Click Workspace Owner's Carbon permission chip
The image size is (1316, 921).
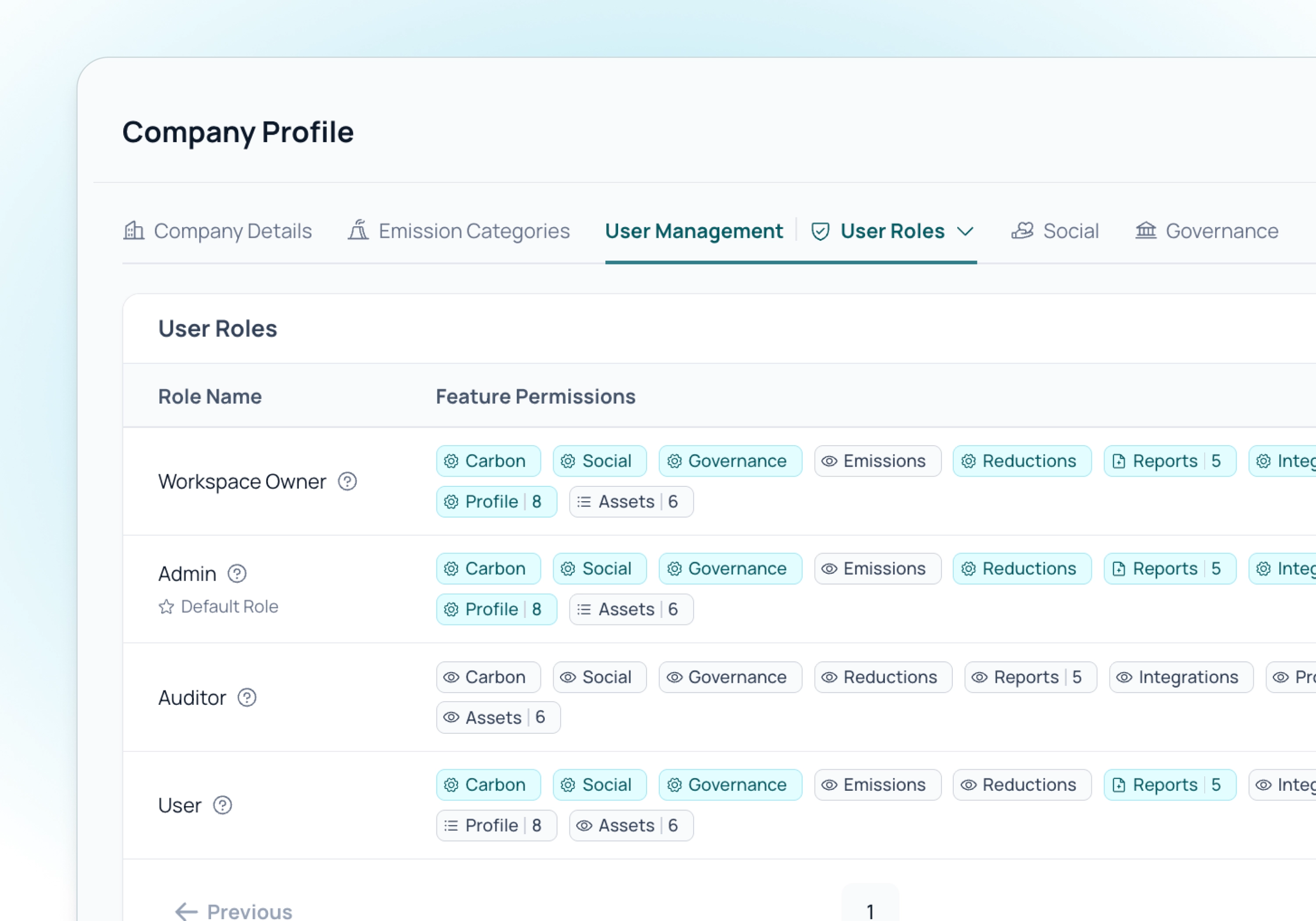point(488,461)
